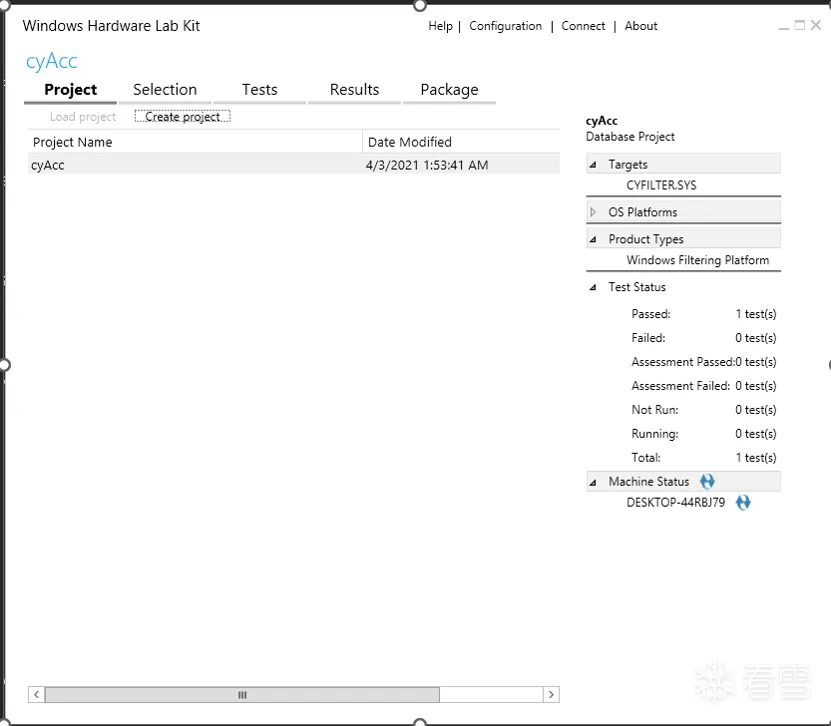Close the Hardware Lab Kit window
Screen dimensions: 831x726
point(816,25)
